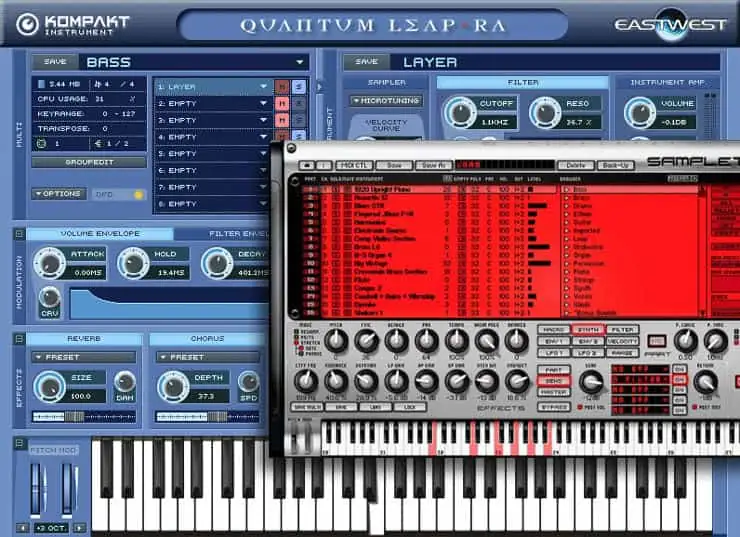Open the Chorus Preset dropdown
This screenshot has height=537, width=740.
click(x=208, y=357)
